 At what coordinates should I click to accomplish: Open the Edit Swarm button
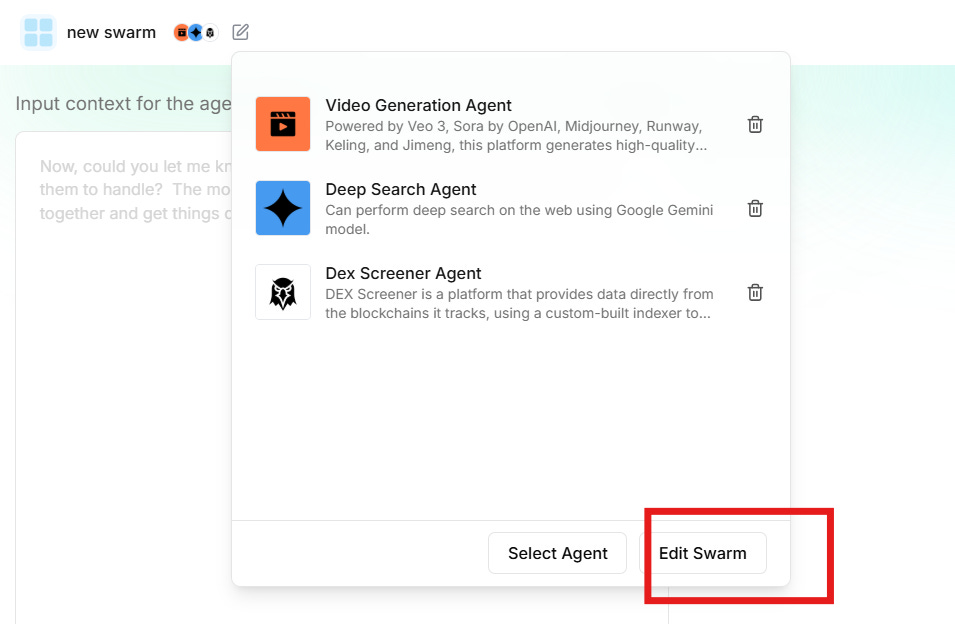tap(703, 553)
